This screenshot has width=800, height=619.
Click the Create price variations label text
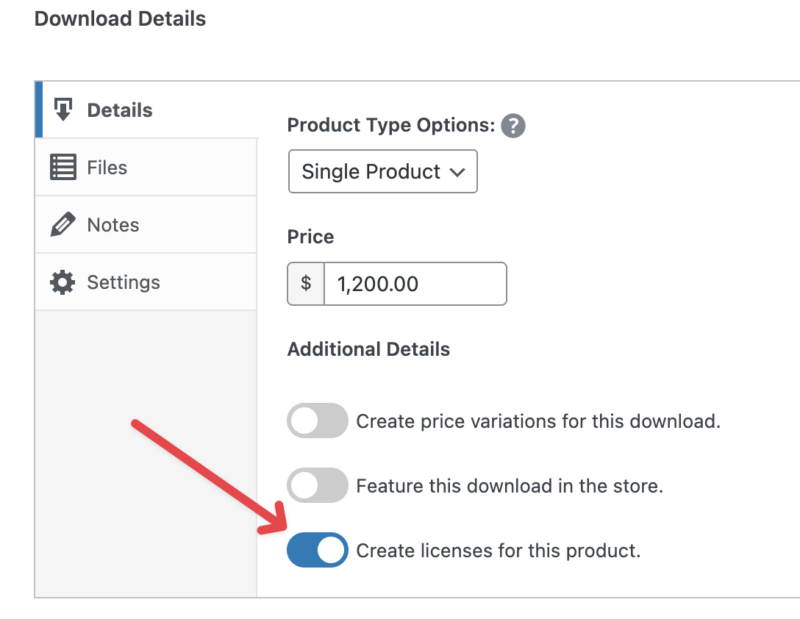coord(538,421)
